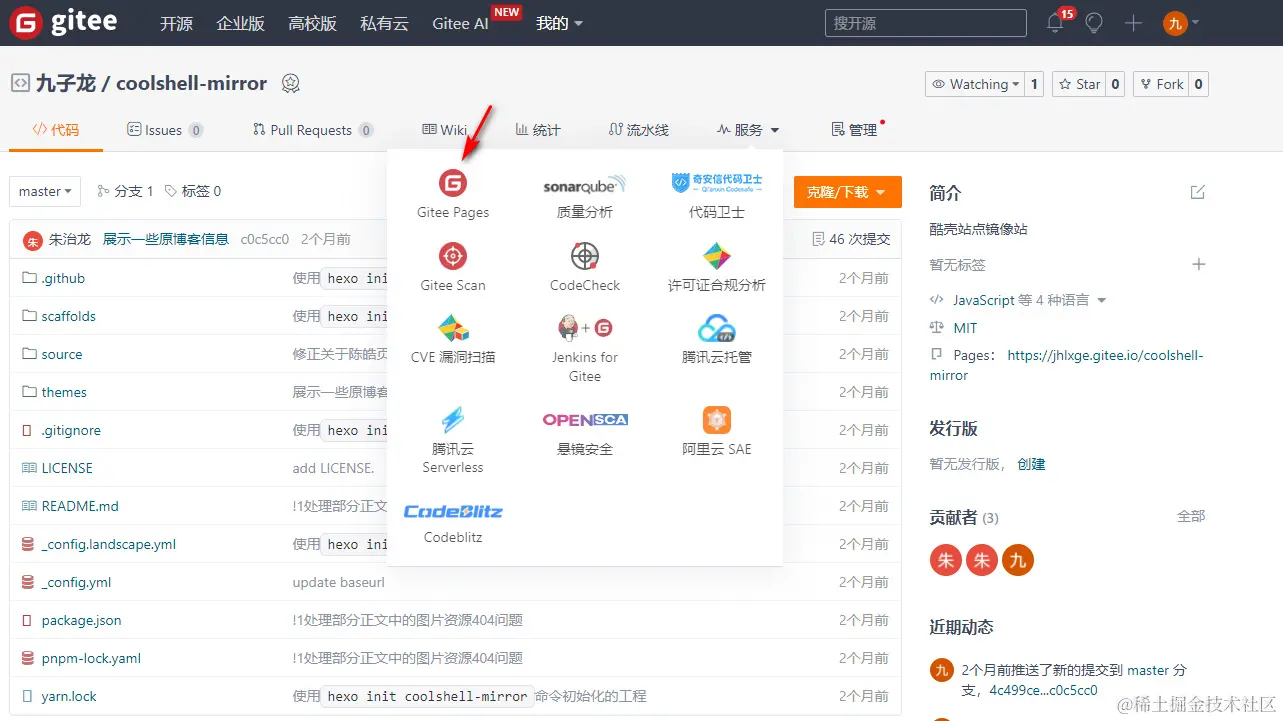1283x721 pixels.
Task: Open the themes folder
Action: pos(64,392)
